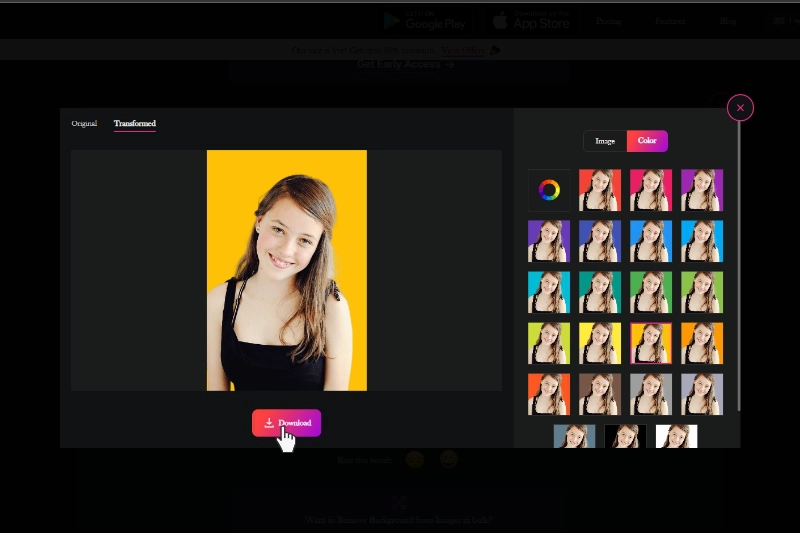Choose the deep purple background swatch in the second row
Viewport: 800px width, 533px height.
pos(549,241)
